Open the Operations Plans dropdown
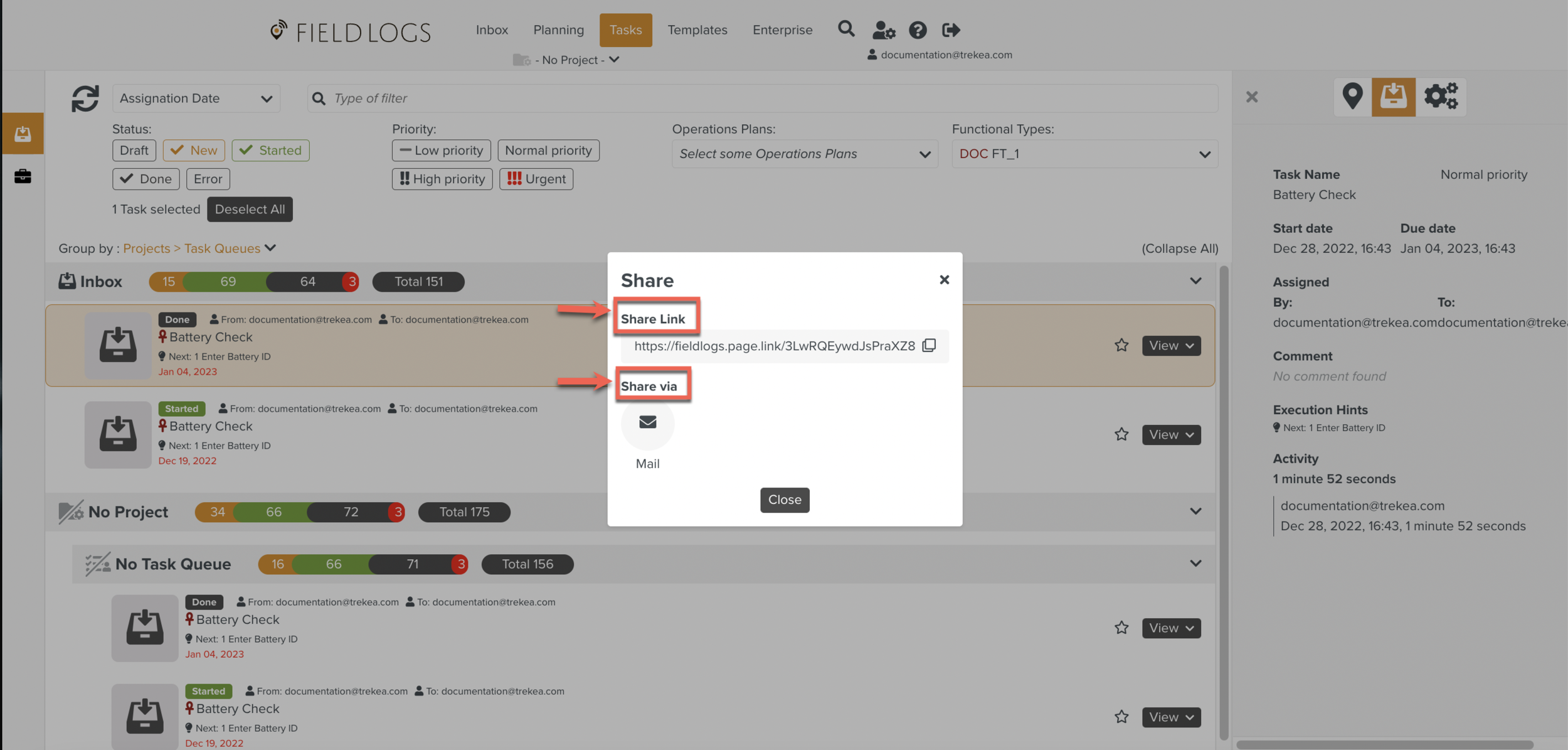1568x750 pixels. click(x=804, y=154)
